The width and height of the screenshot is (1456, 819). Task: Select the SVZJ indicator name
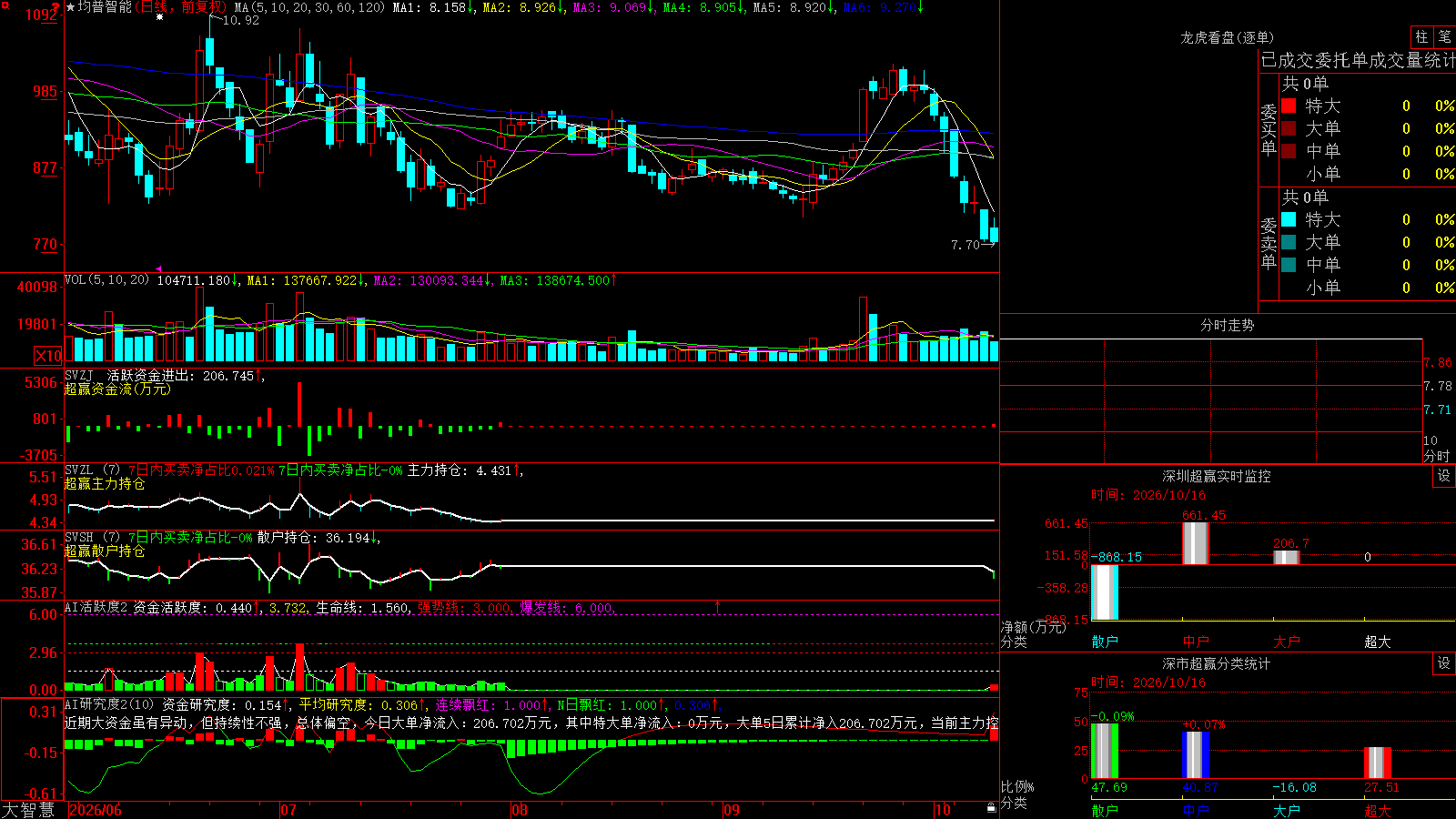[x=79, y=375]
